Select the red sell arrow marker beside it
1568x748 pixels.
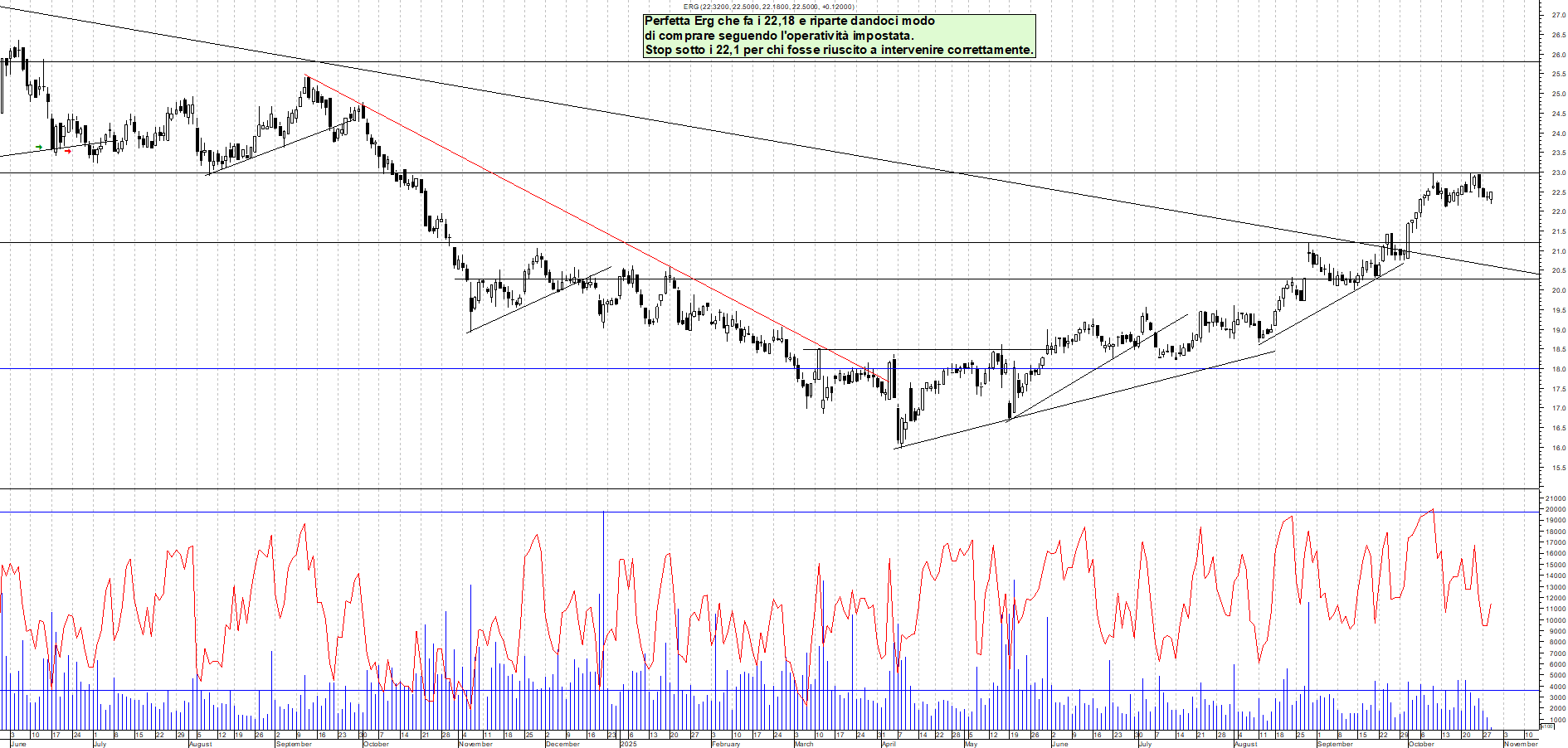[66, 150]
